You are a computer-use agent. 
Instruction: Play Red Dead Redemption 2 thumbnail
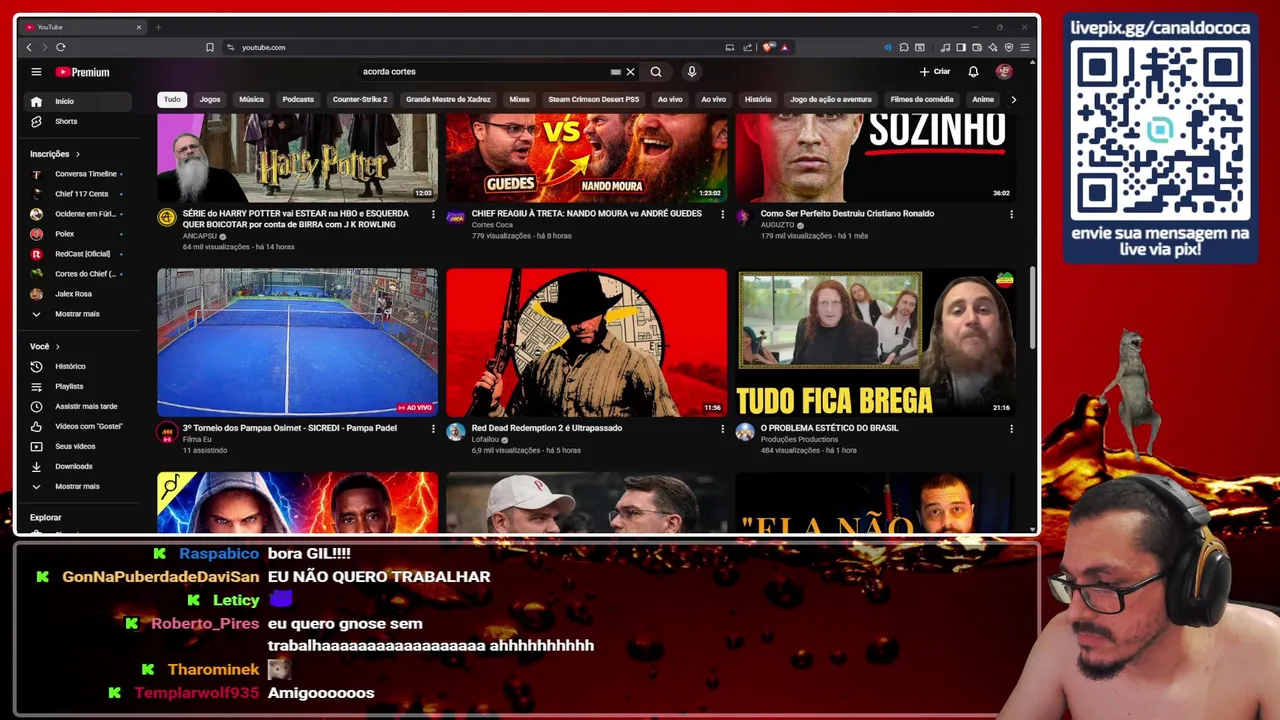pyautogui.click(x=587, y=342)
